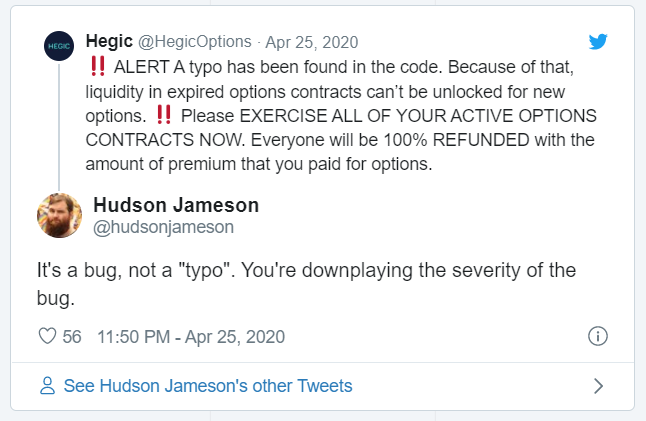Open the quoted Hegic ALERT tweet text
646x421 pixels.
(x=341, y=116)
